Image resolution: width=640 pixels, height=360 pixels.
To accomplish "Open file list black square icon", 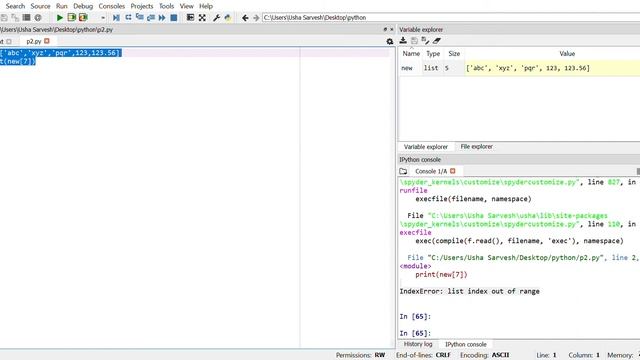I will tap(27, 18).
